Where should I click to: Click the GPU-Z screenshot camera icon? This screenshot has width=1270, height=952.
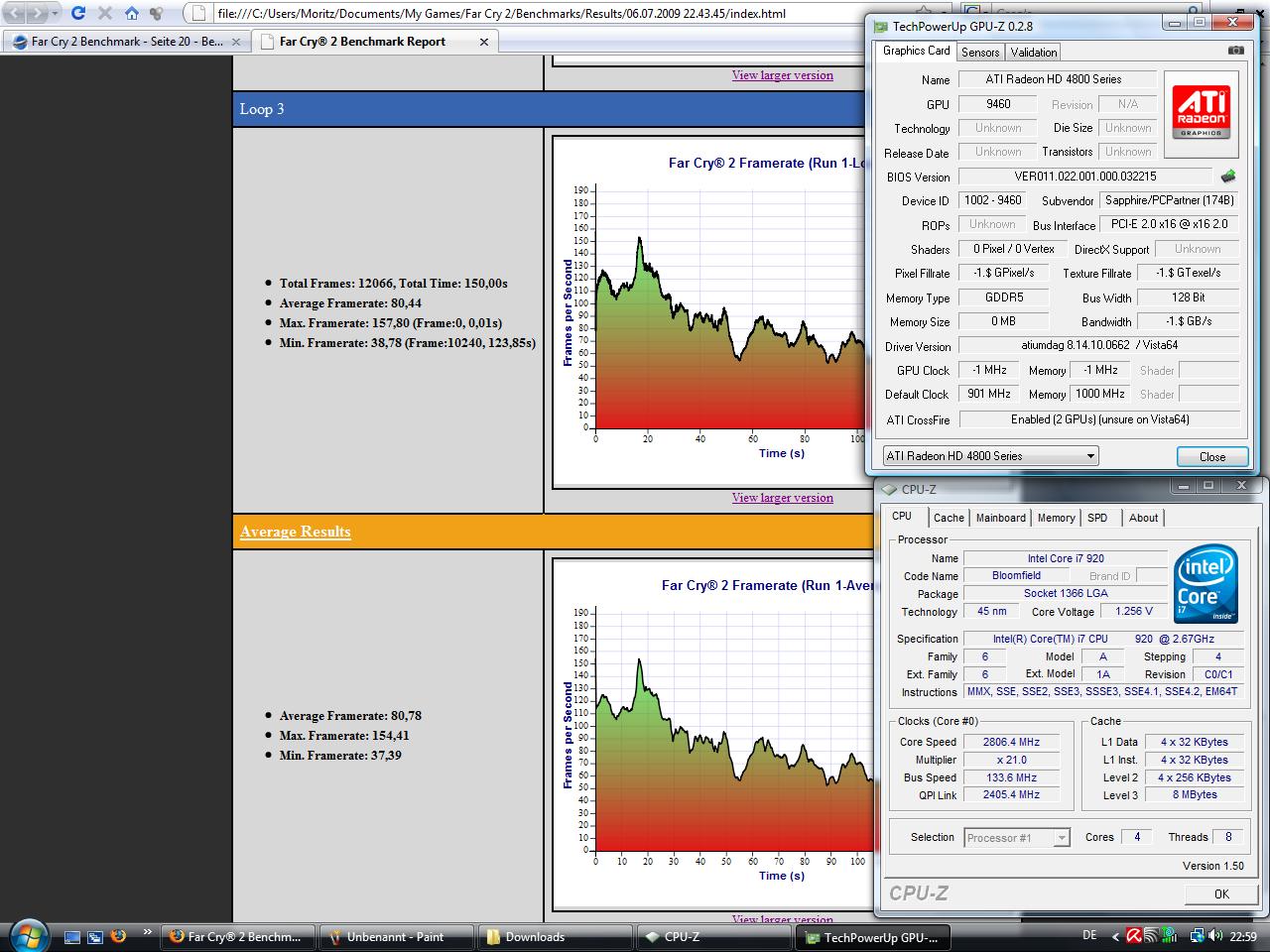click(1235, 50)
